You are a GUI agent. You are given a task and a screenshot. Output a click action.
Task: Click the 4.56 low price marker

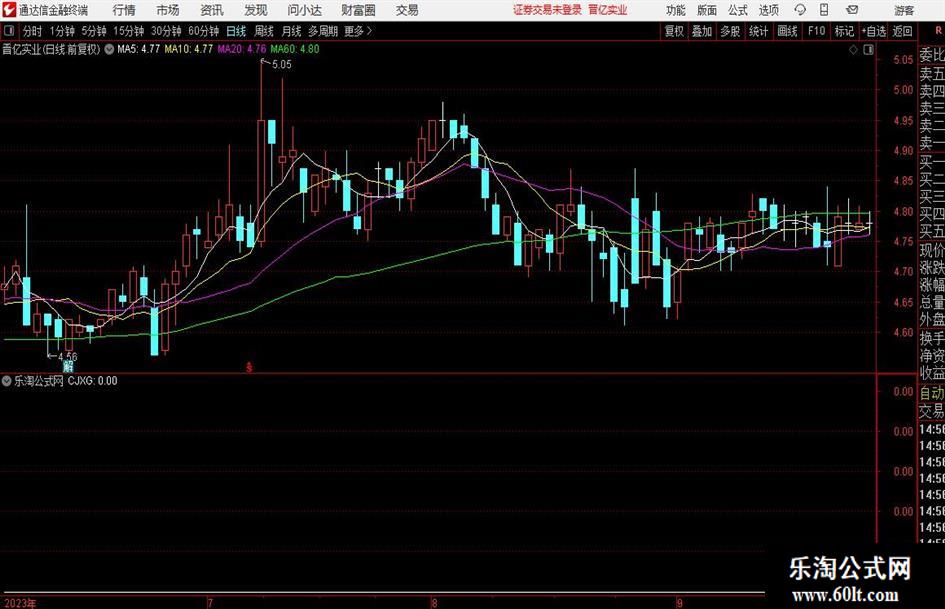(x=68, y=356)
